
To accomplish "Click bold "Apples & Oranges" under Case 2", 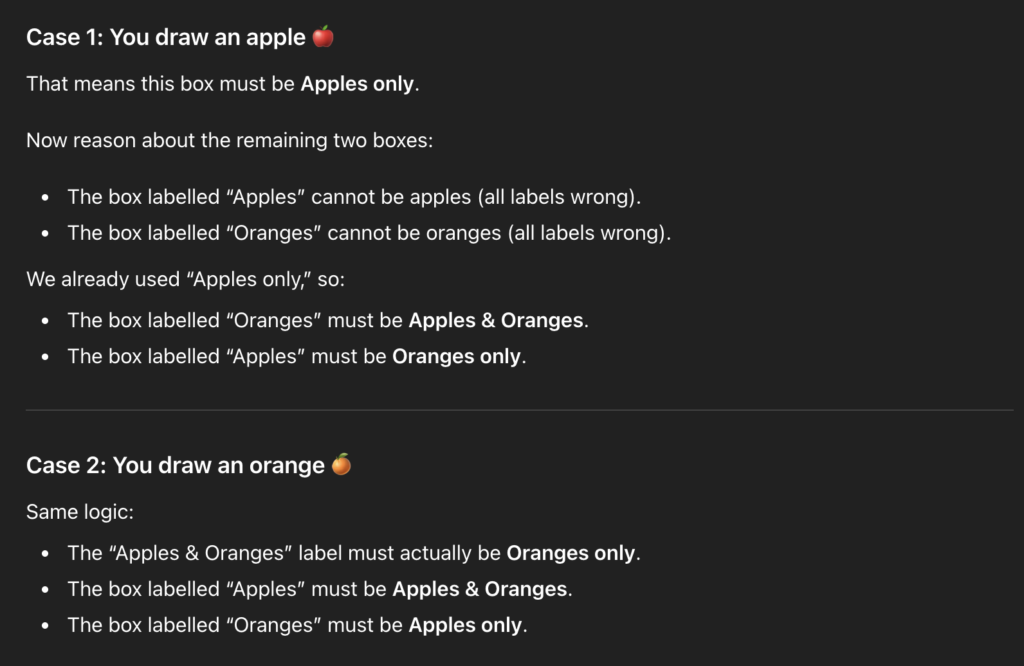I will point(480,589).
